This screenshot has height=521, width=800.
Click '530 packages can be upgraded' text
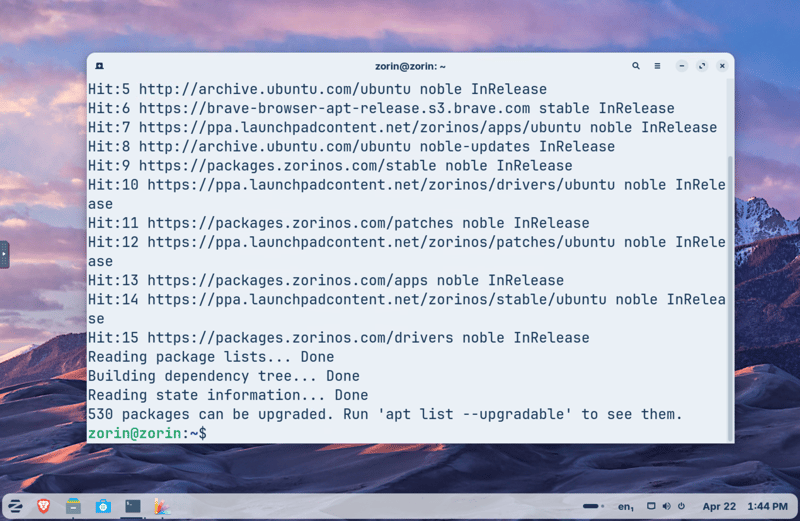click(209, 414)
